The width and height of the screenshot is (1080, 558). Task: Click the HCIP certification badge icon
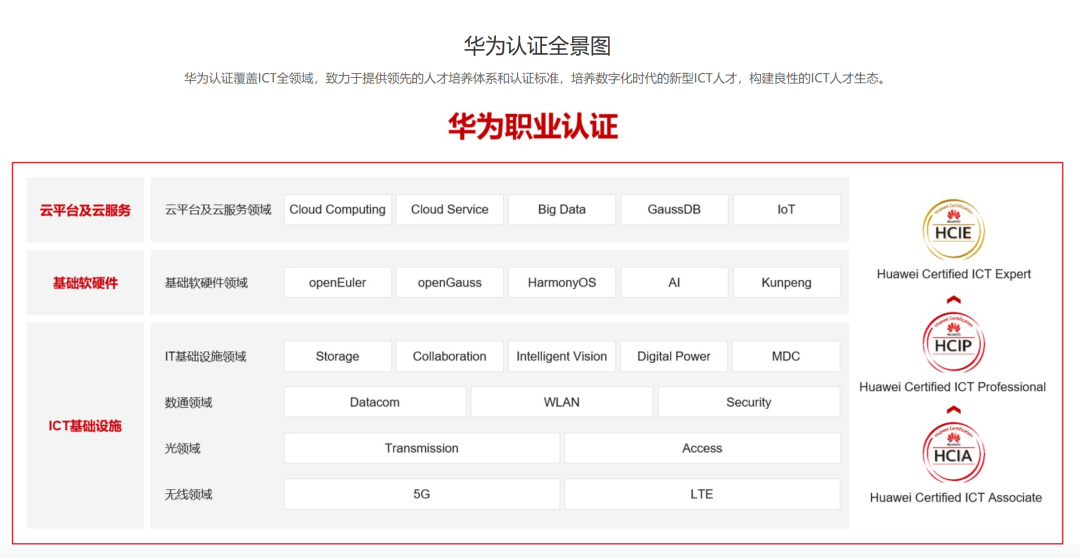953,343
